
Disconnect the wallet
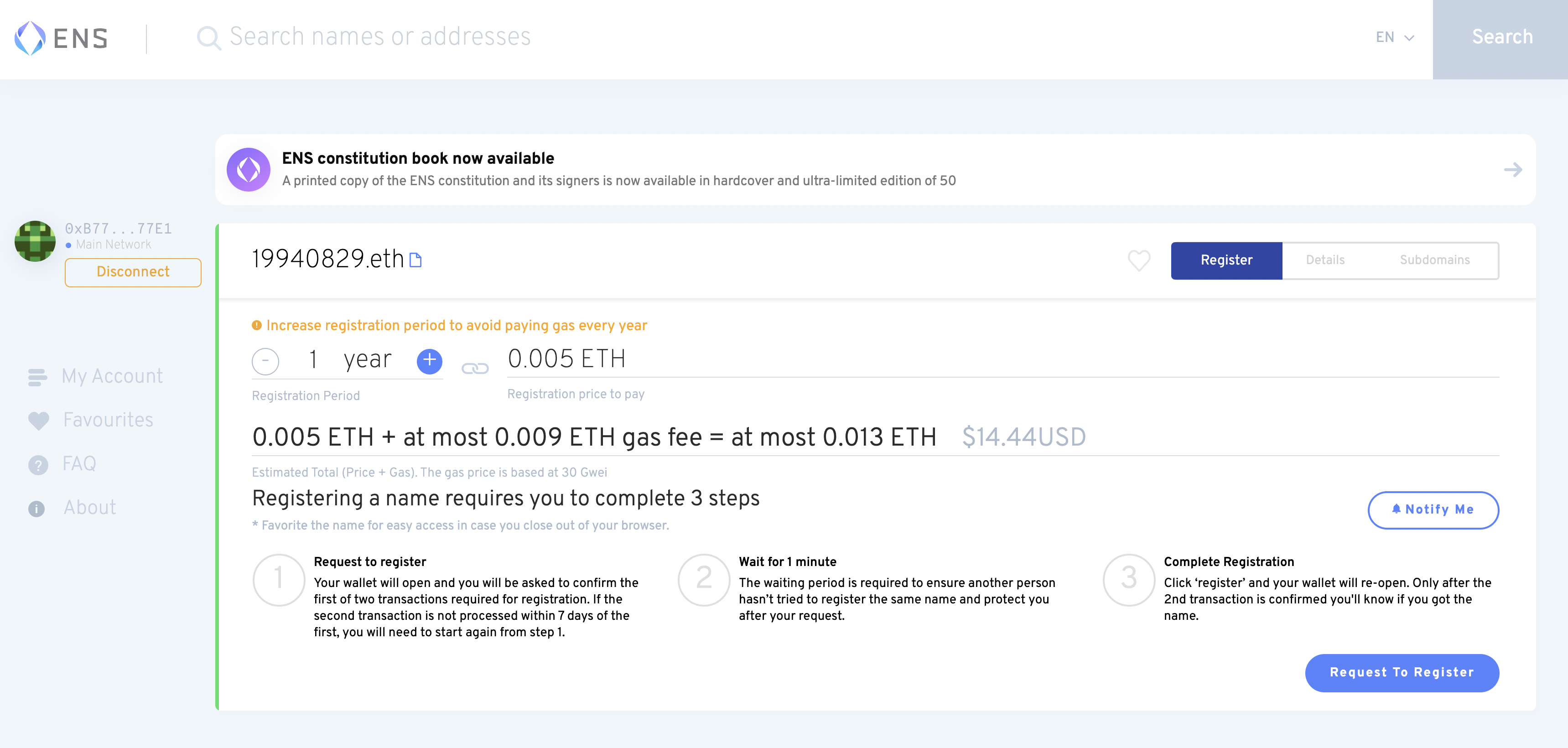point(133,272)
